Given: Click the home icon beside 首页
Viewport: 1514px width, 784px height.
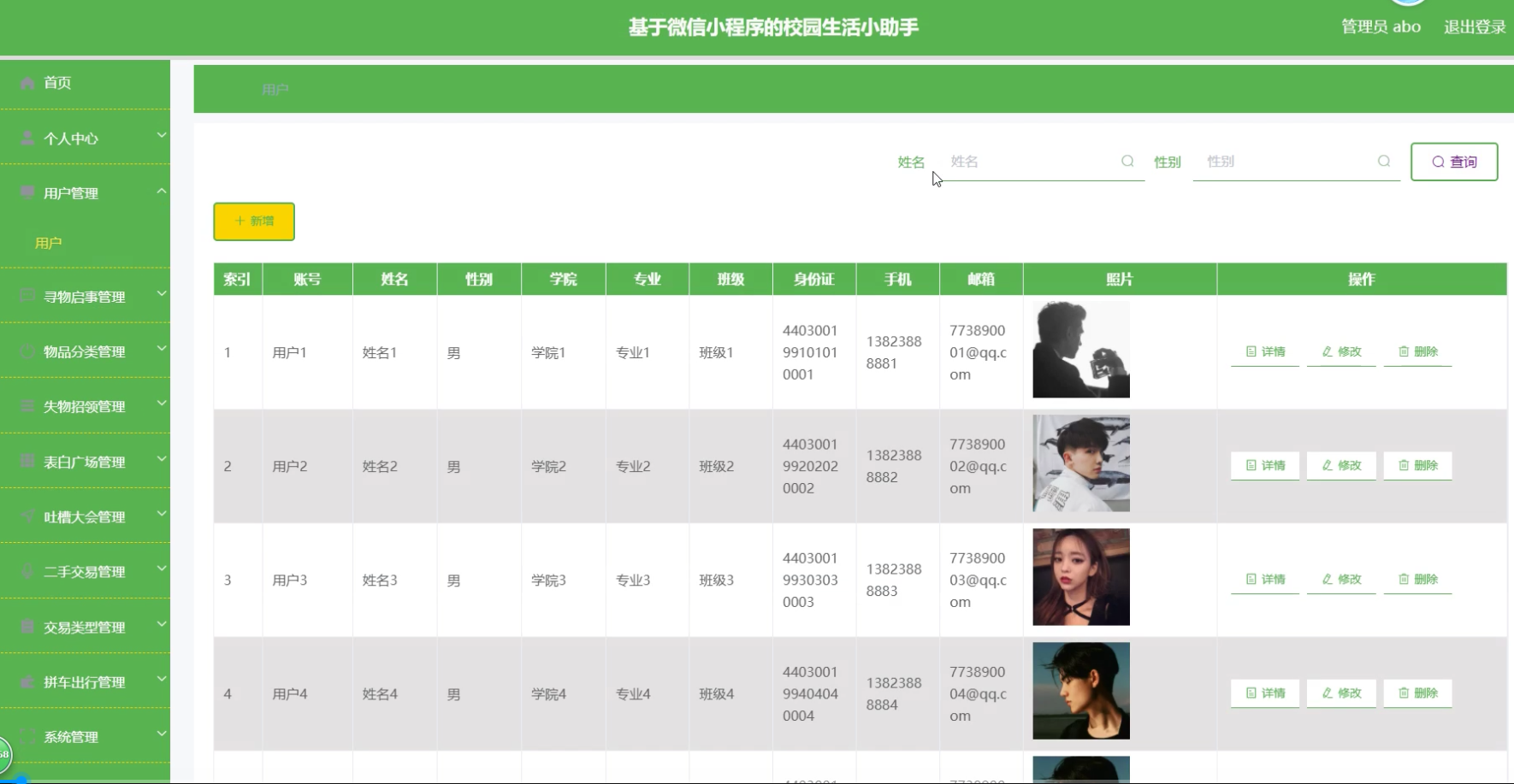Looking at the screenshot, I should pos(27,83).
